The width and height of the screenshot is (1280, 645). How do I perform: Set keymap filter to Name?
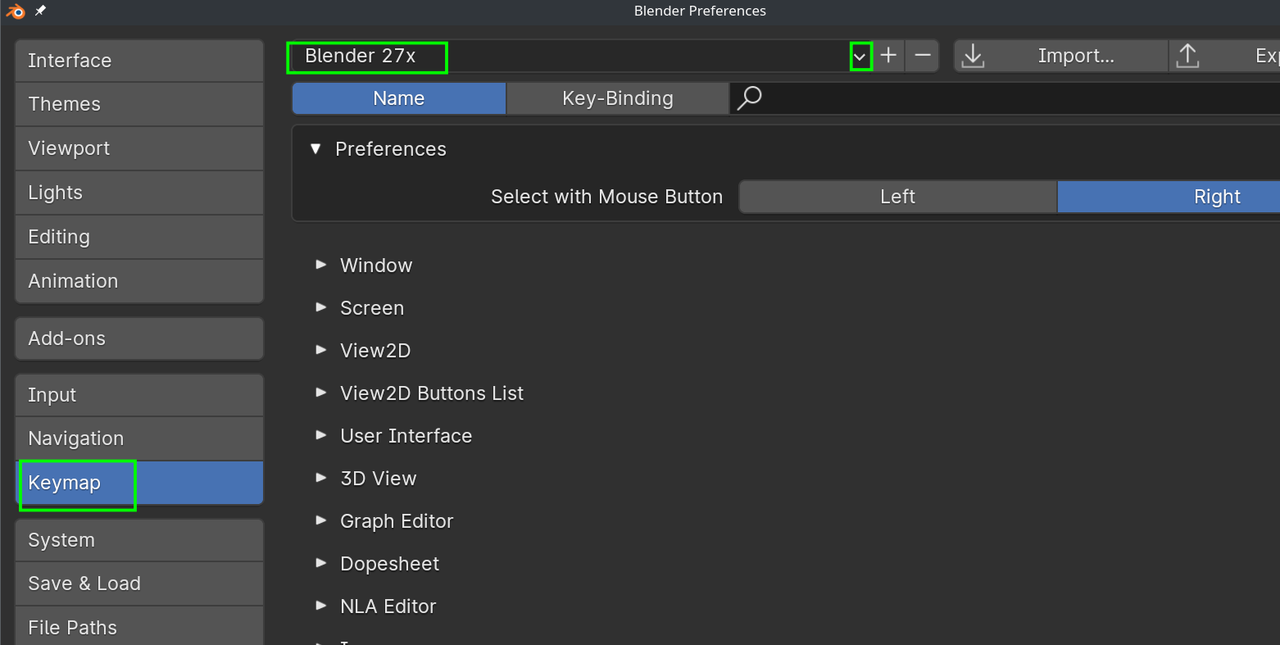[398, 98]
